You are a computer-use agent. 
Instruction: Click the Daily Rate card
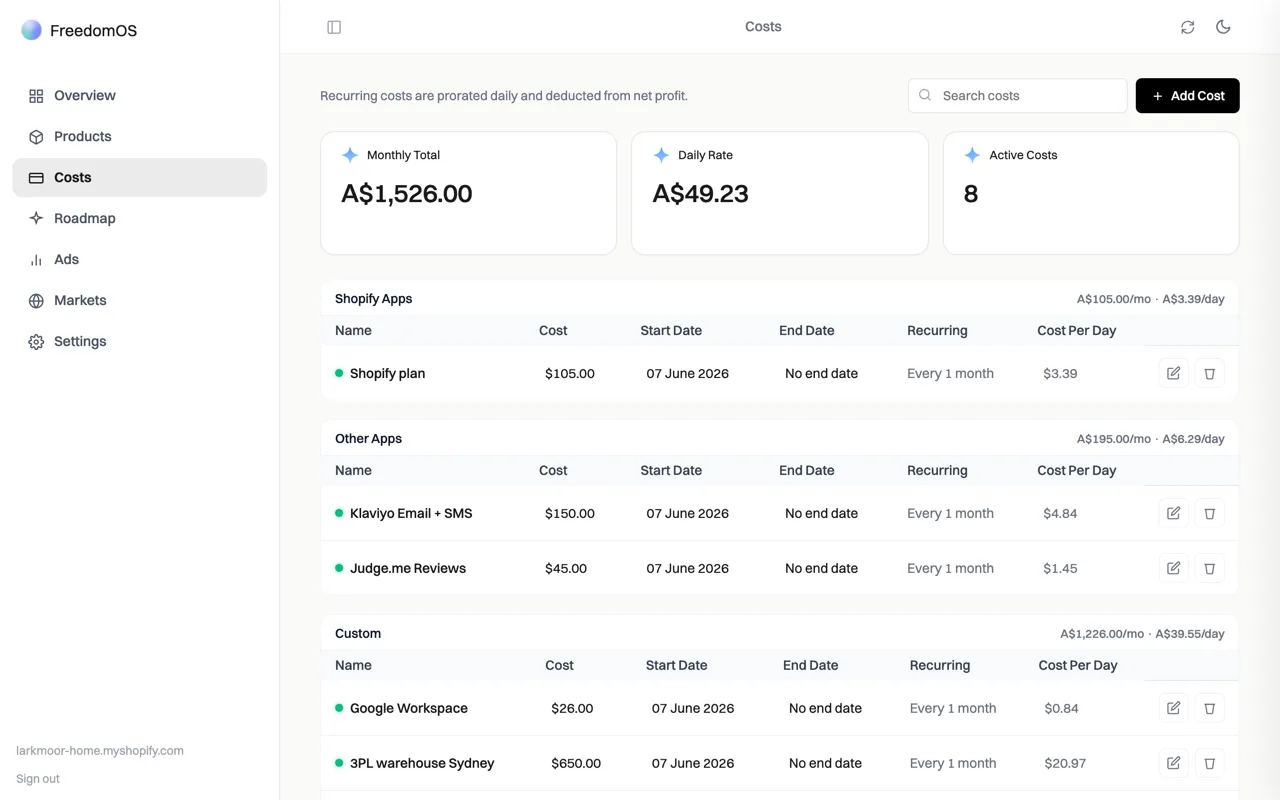click(x=780, y=193)
